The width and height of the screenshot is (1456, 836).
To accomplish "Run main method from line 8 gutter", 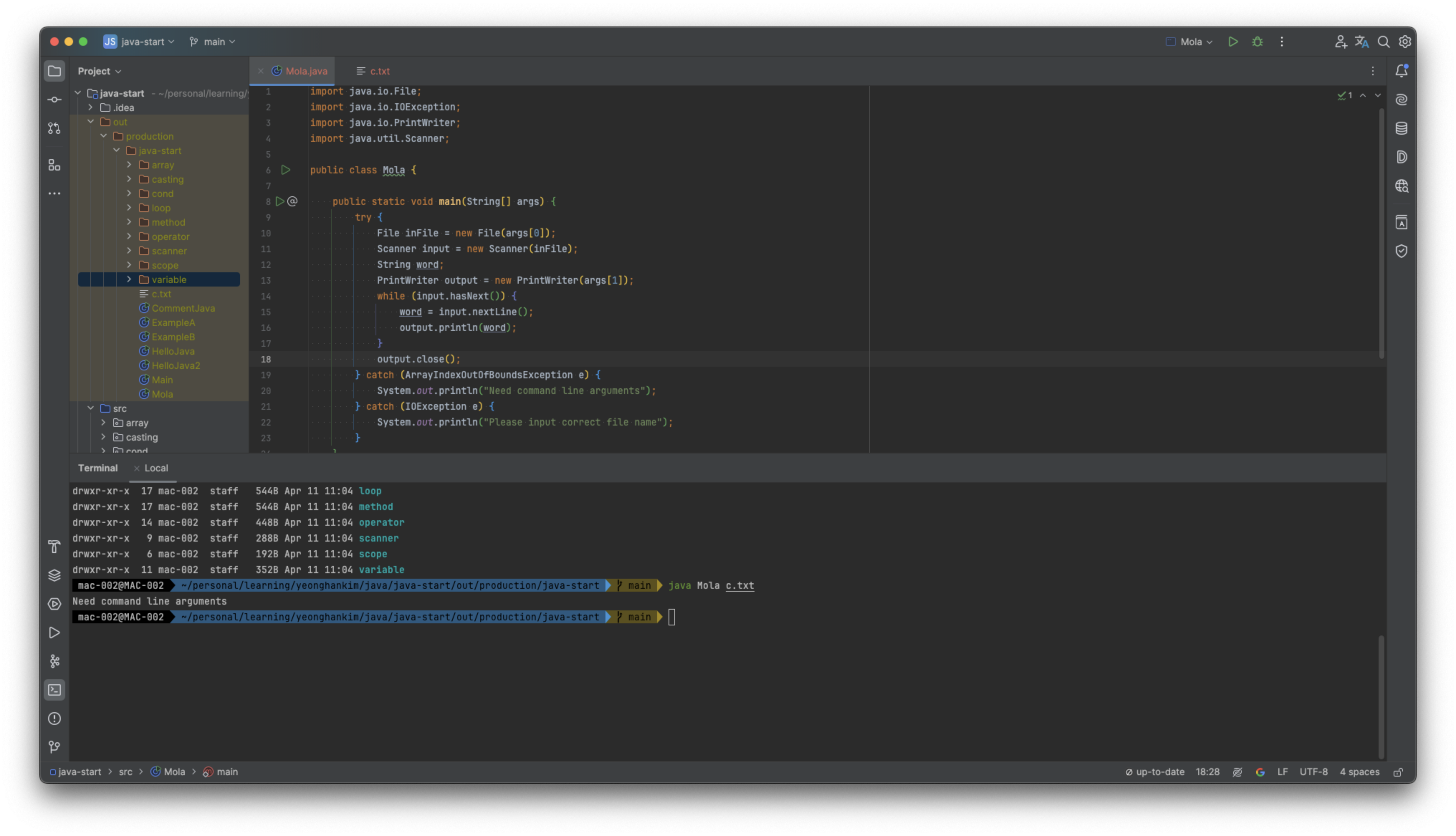I will tap(279, 202).
